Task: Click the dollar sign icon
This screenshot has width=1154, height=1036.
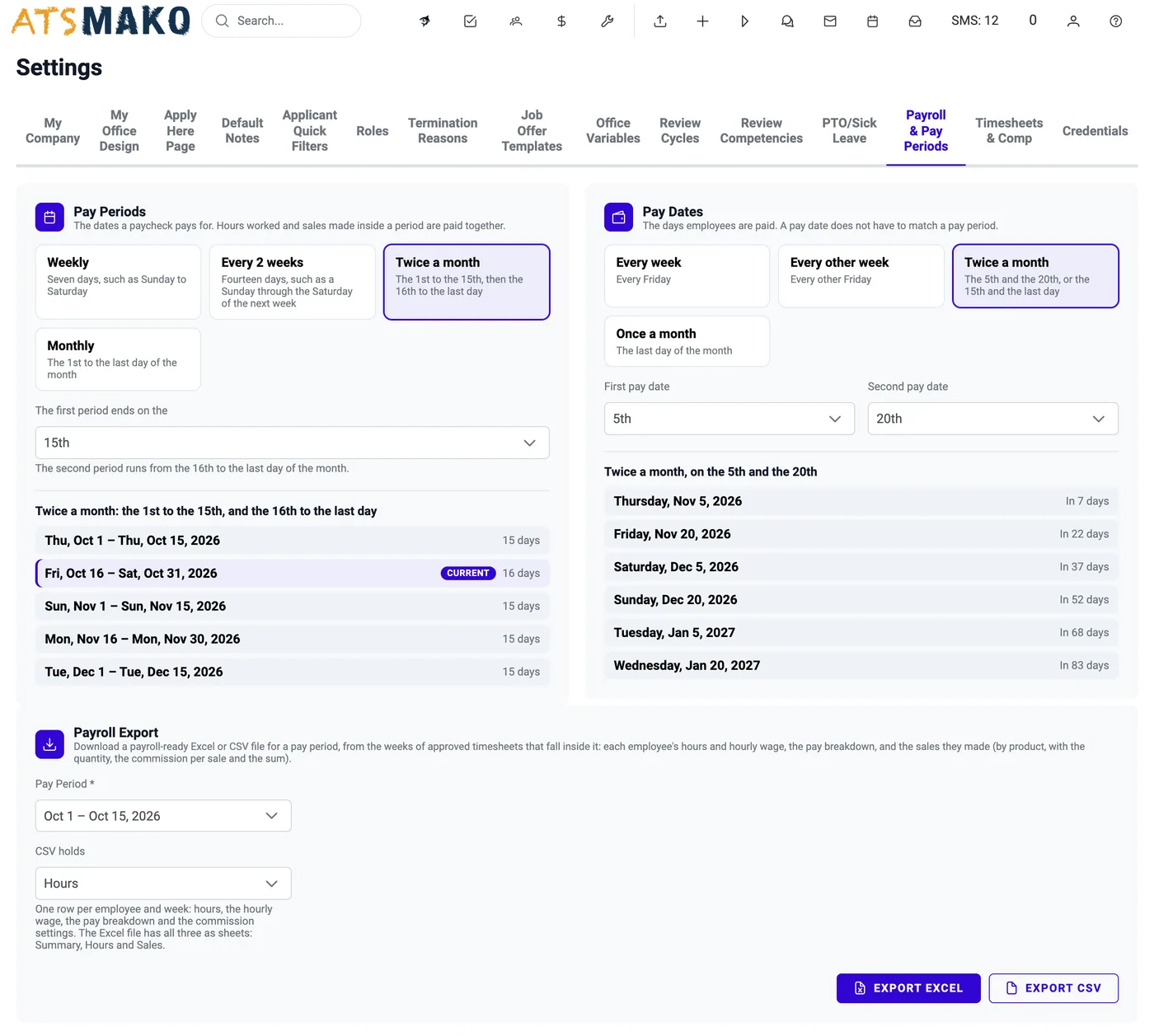Action: pos(561,21)
